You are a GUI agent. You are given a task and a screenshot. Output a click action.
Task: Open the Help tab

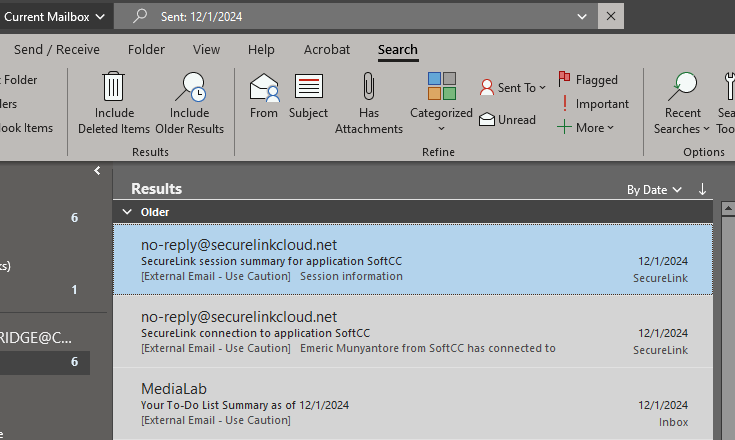261,50
